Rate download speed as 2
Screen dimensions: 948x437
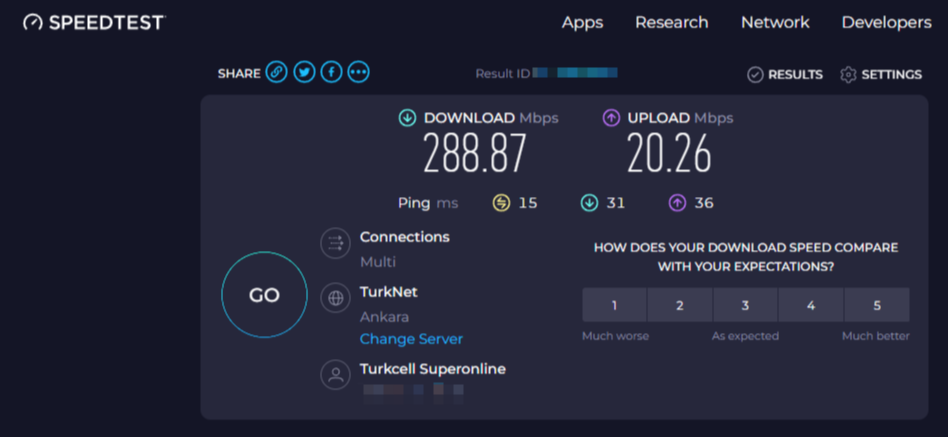click(x=680, y=305)
